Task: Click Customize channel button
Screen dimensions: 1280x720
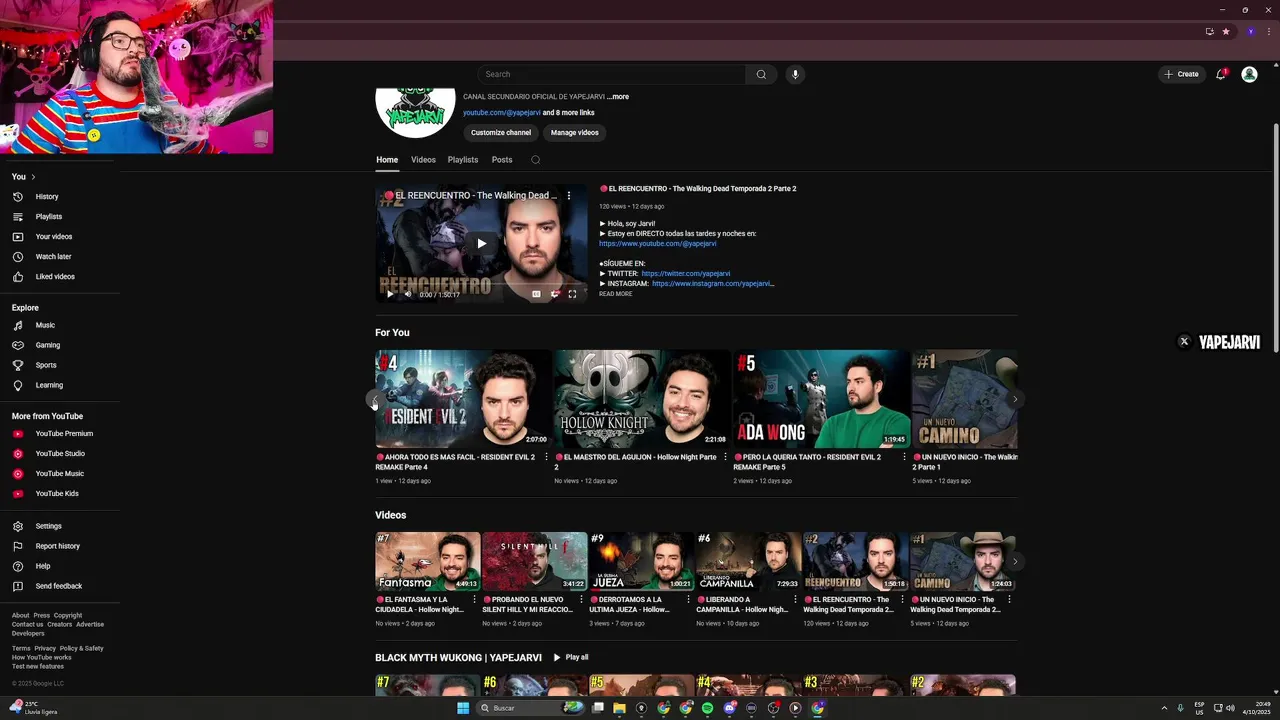Action: (x=501, y=133)
